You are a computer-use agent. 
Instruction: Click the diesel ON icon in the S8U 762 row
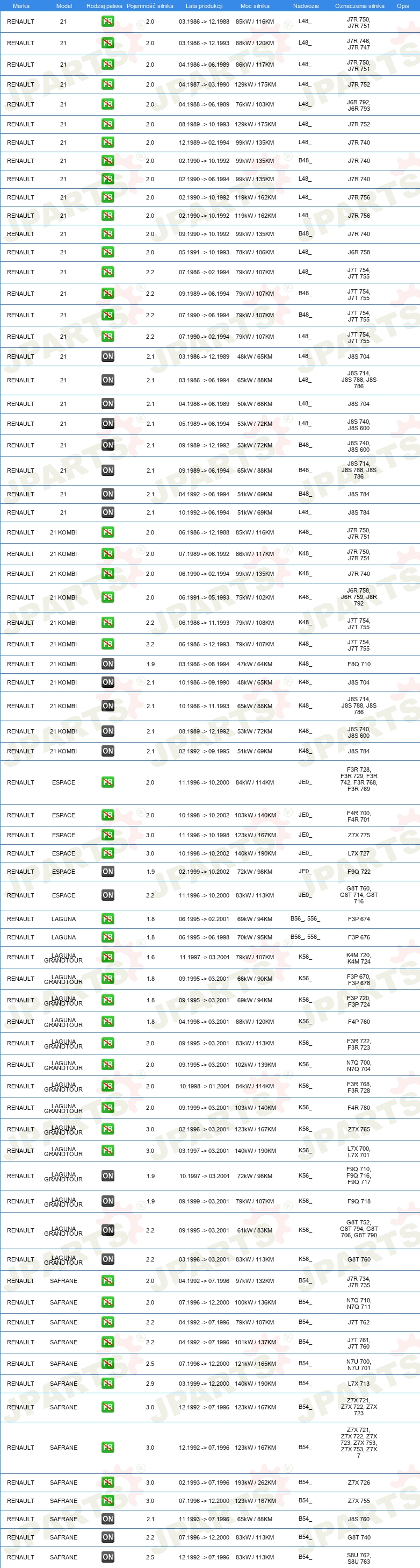[107, 1557]
